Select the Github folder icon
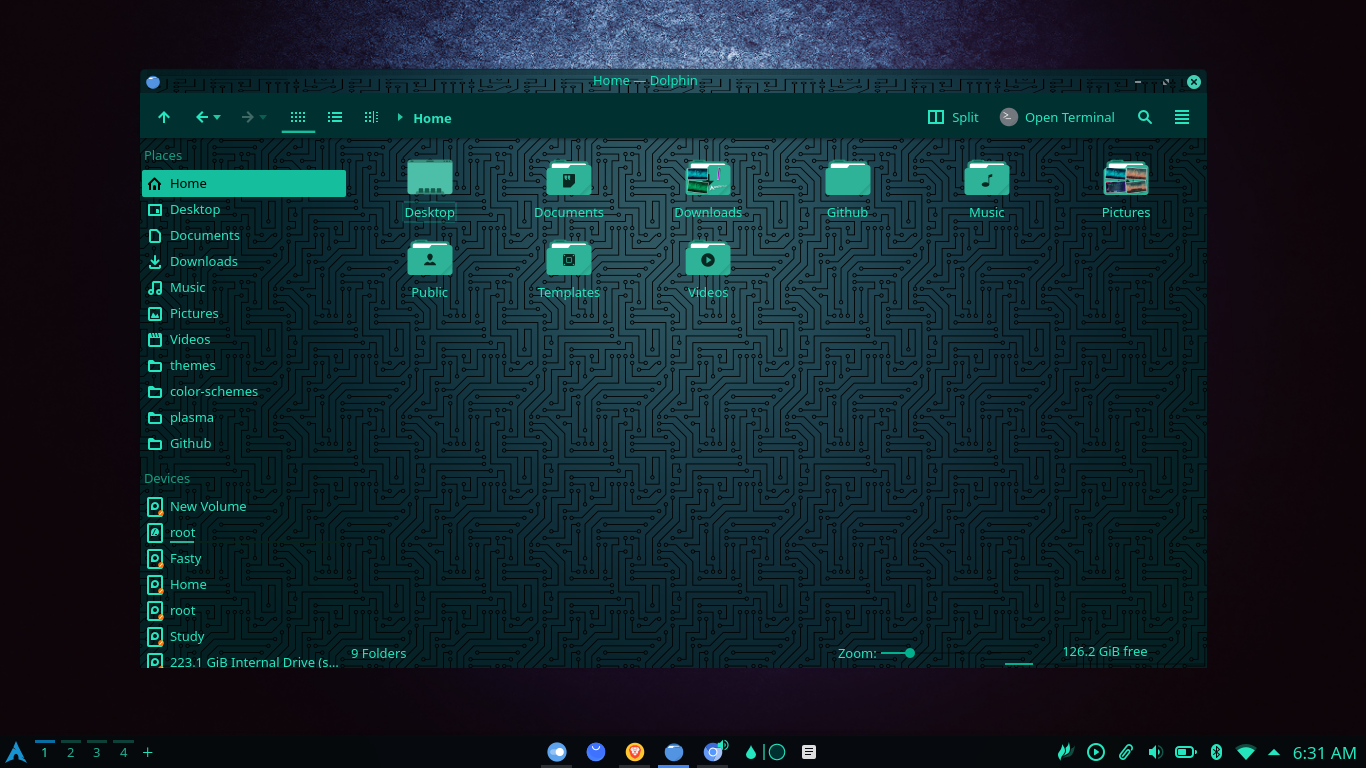The height and width of the screenshot is (768, 1366). pyautogui.click(x=847, y=179)
